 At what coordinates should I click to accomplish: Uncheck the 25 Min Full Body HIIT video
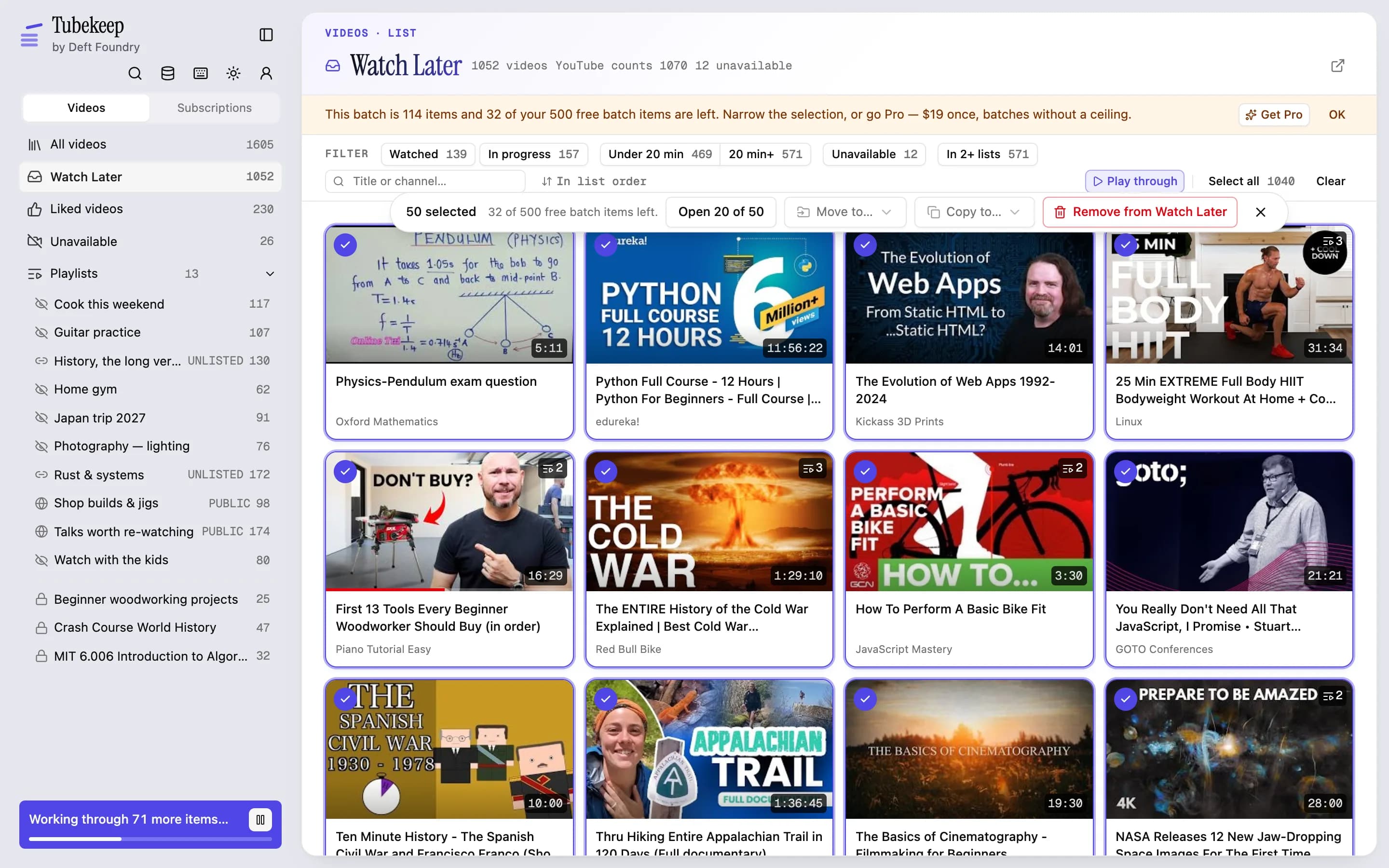(x=1125, y=245)
